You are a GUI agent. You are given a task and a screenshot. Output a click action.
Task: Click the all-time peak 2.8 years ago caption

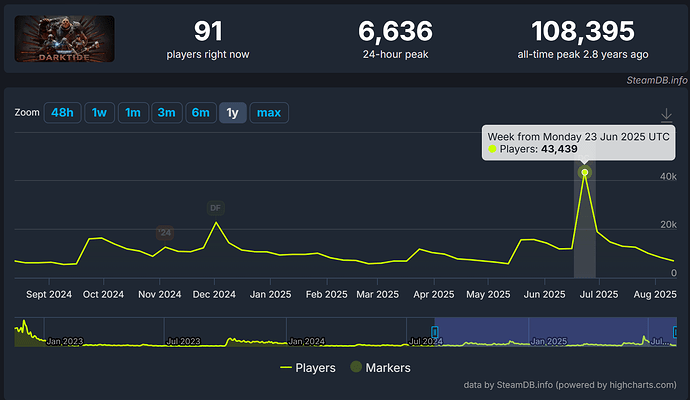point(583,55)
